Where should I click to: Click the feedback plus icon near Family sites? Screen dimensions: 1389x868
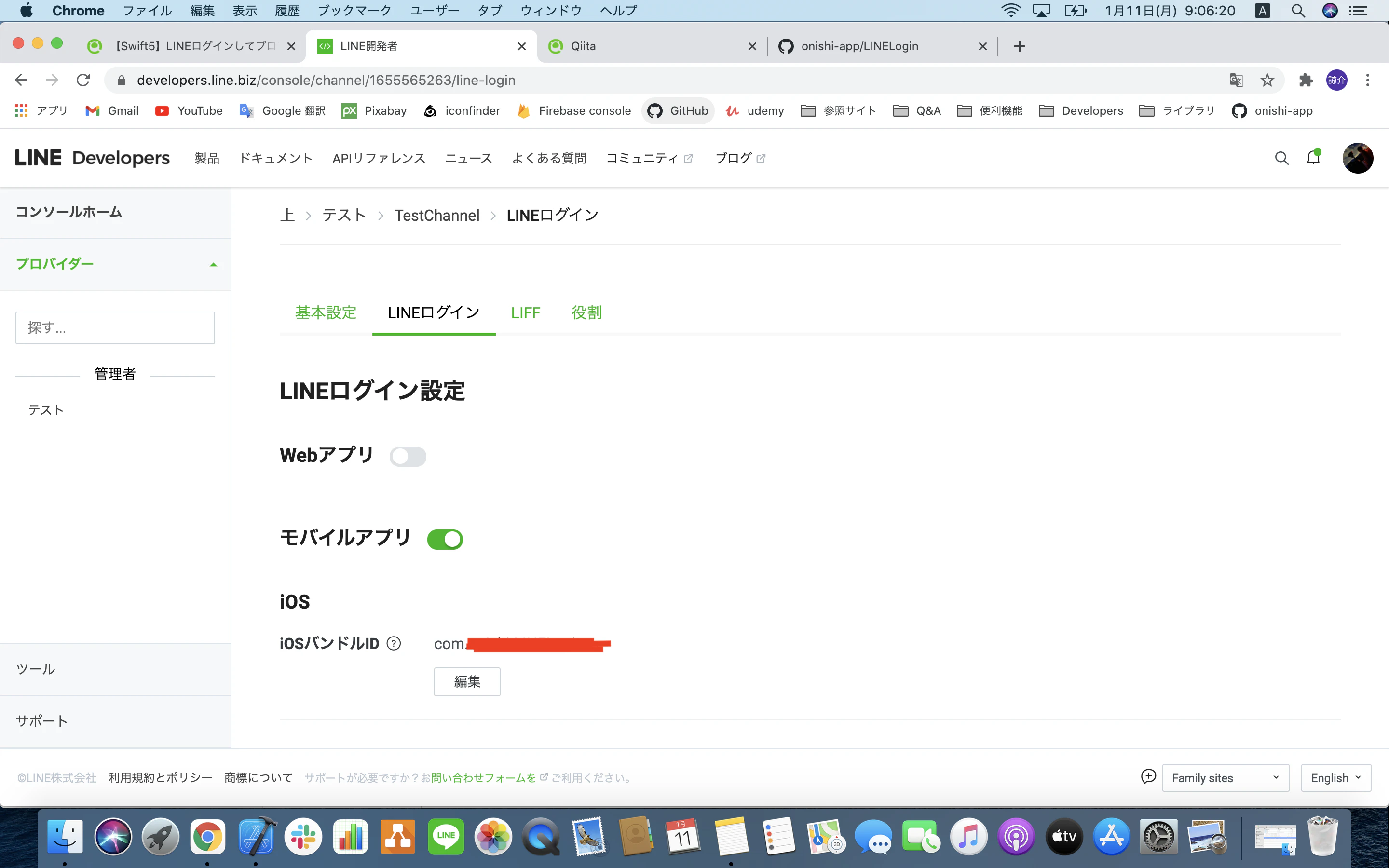pos(1148,777)
